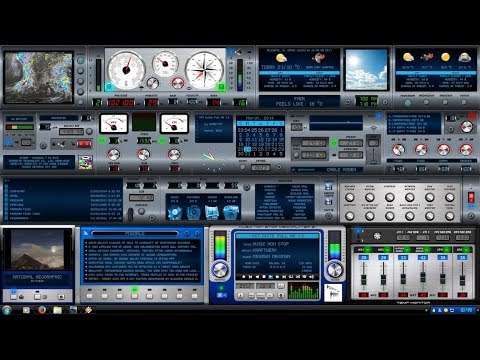Click the "FEELS LIKE" temperature readout
Image resolution: width=480 pixels, height=360 pixels.
pyautogui.click(x=299, y=104)
